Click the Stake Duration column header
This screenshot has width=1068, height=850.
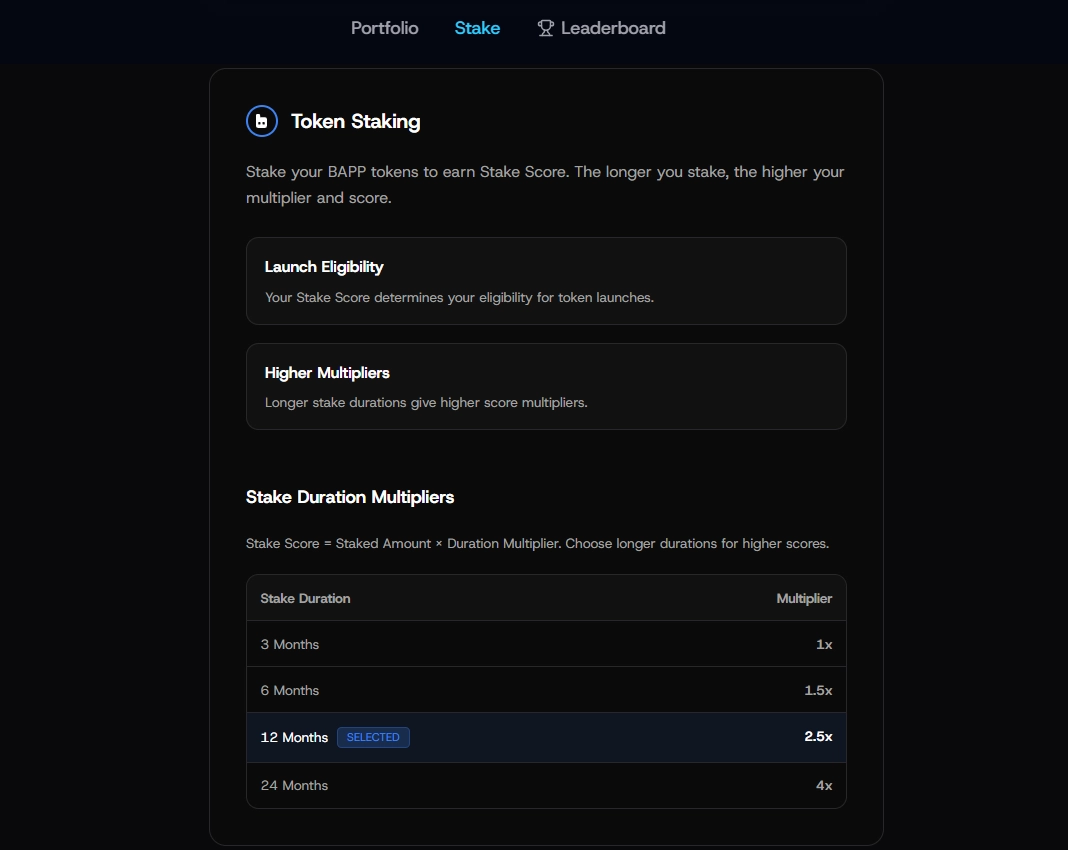pos(305,598)
